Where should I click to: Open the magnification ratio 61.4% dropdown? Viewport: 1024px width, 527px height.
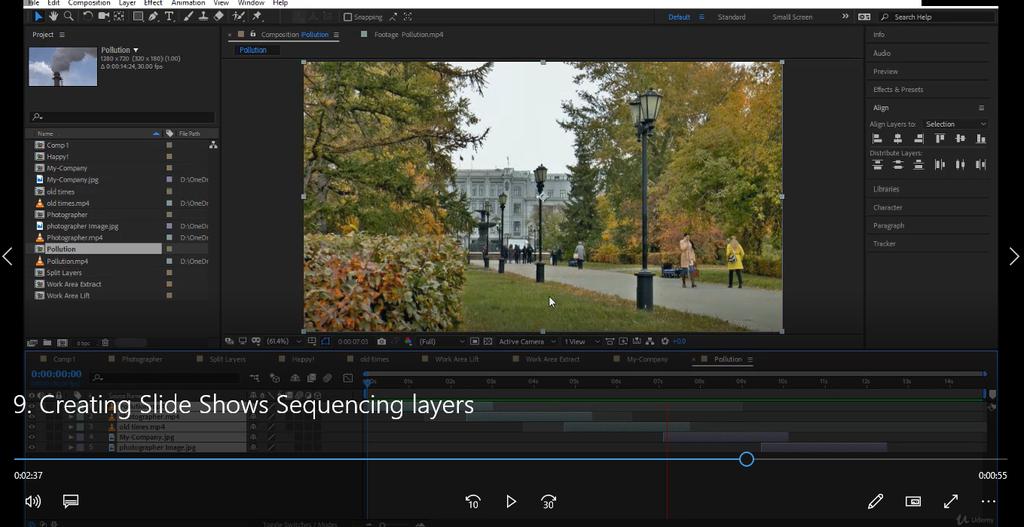coord(285,341)
